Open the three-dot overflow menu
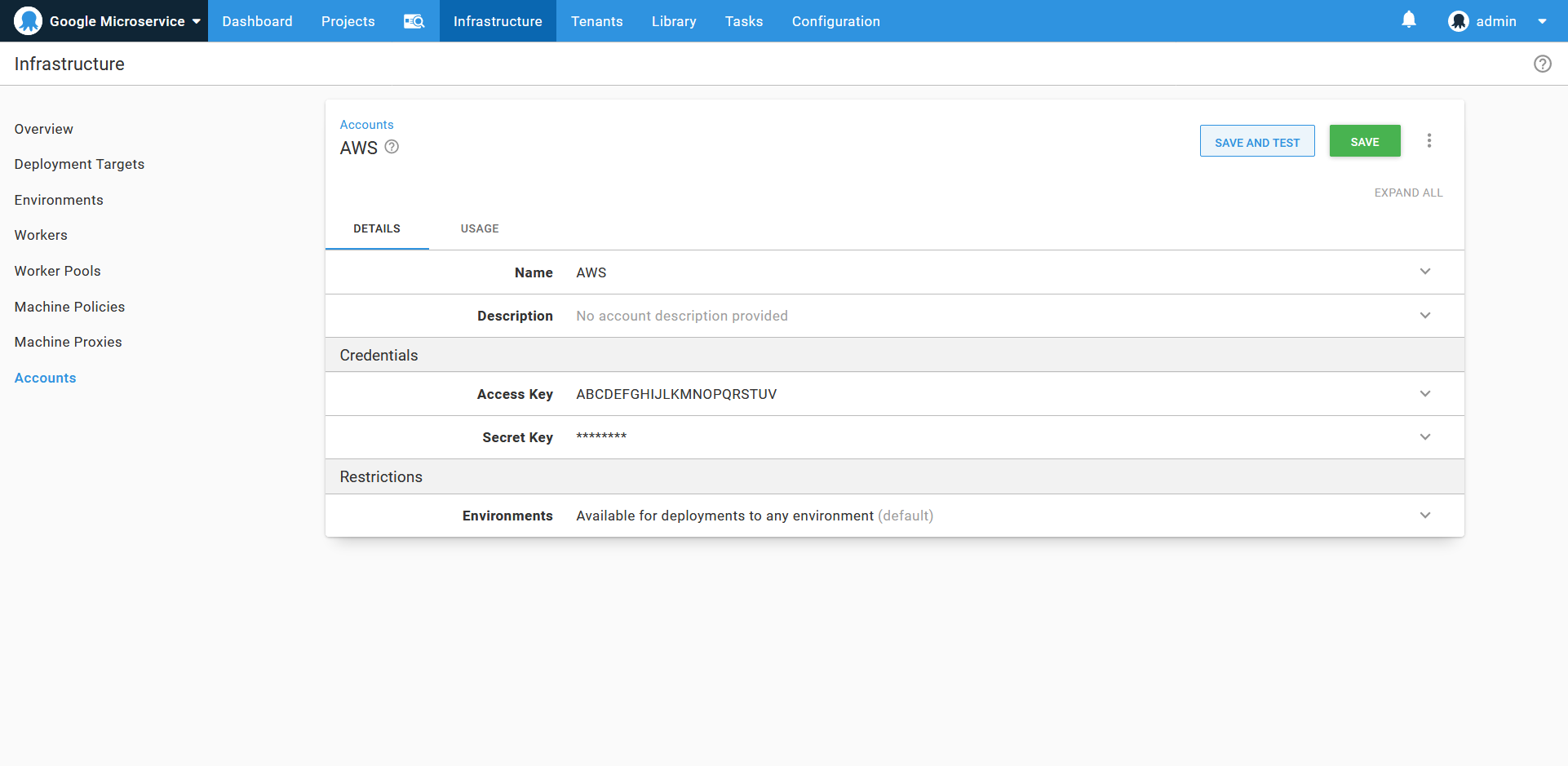 [1430, 140]
